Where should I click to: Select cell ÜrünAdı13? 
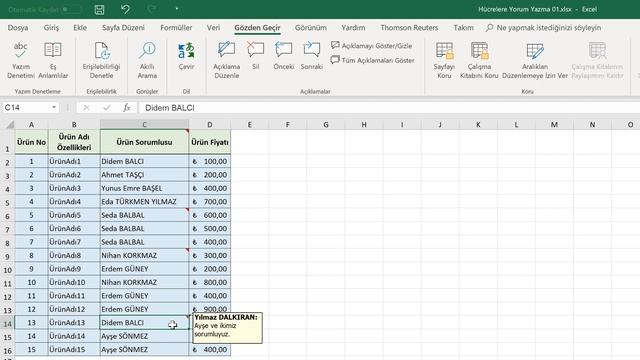(x=74, y=323)
